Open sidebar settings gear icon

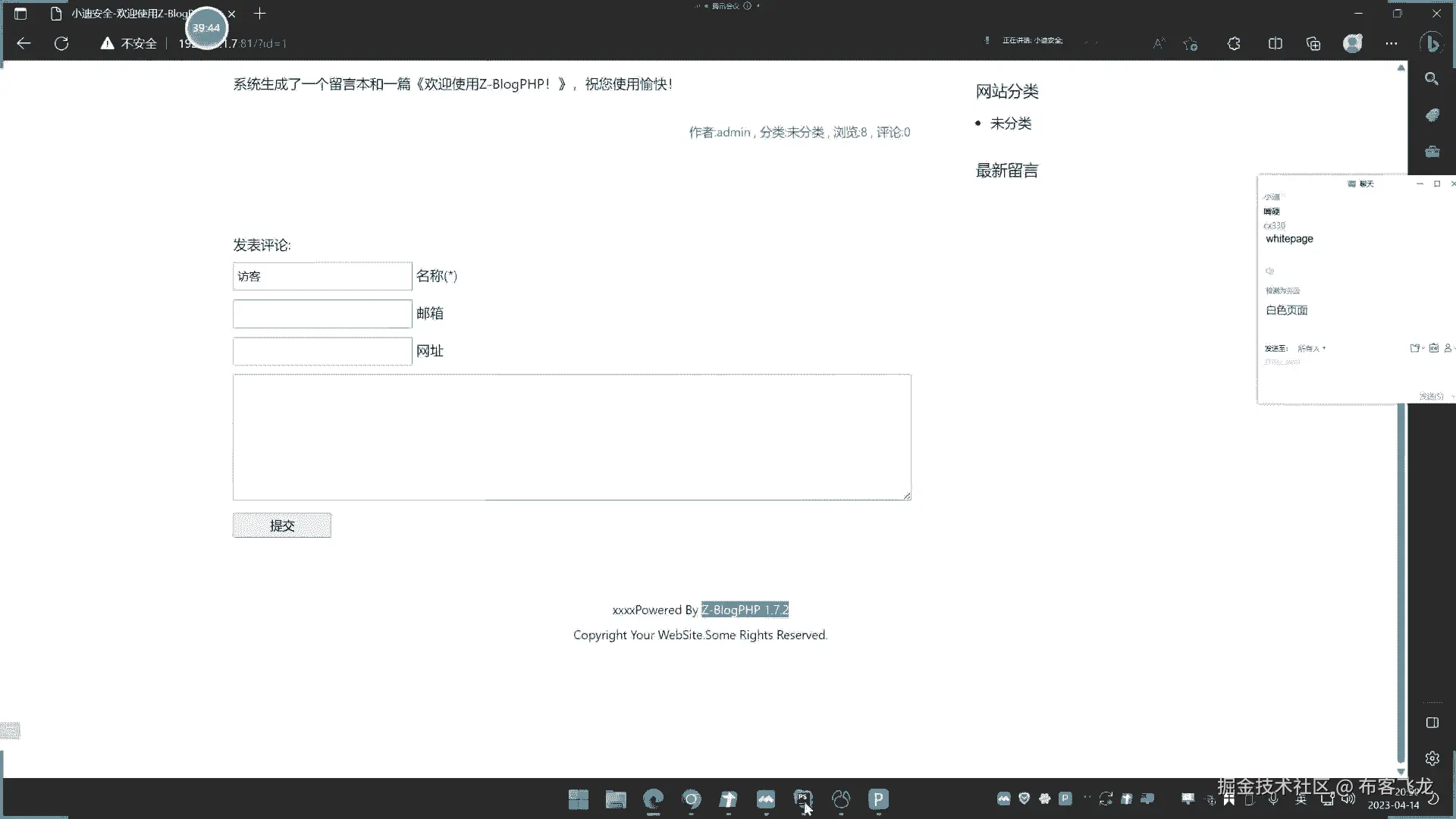point(1432,758)
